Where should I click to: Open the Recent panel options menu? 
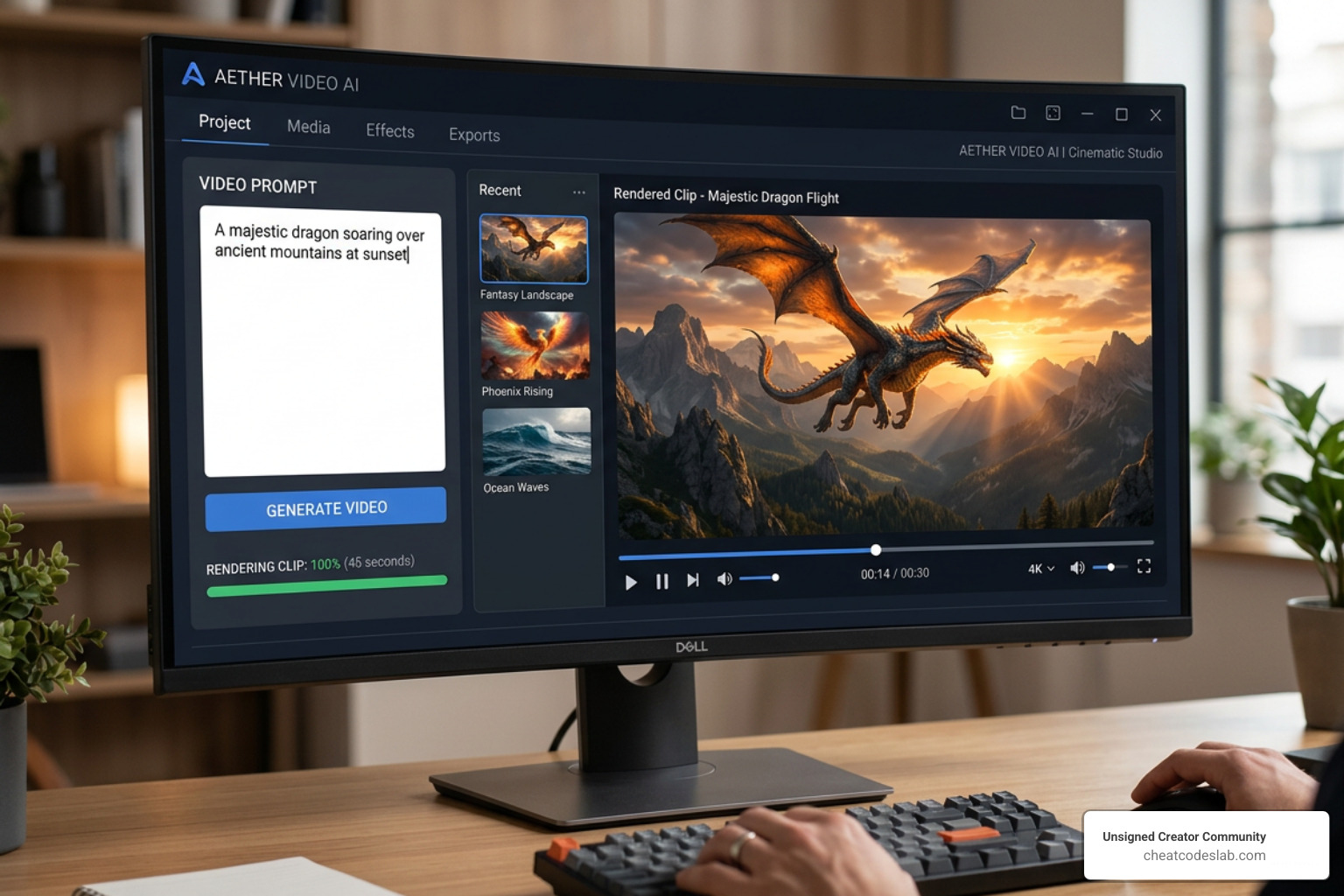pyautogui.click(x=578, y=191)
